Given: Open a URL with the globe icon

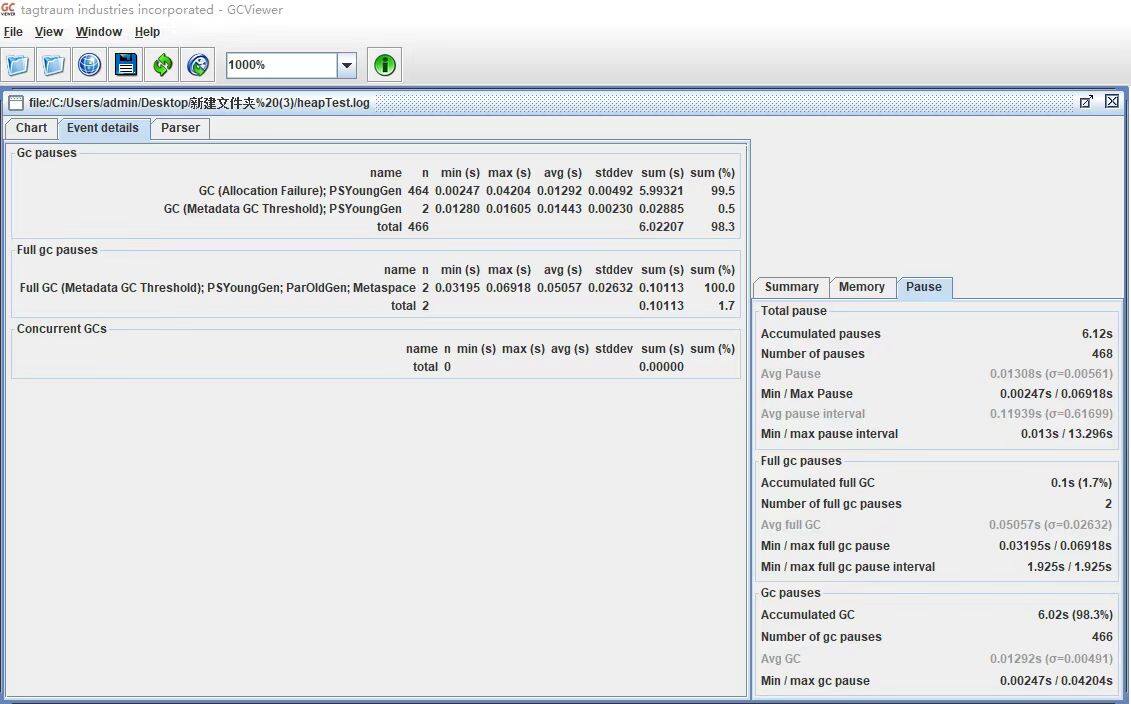Looking at the screenshot, I should (89, 65).
